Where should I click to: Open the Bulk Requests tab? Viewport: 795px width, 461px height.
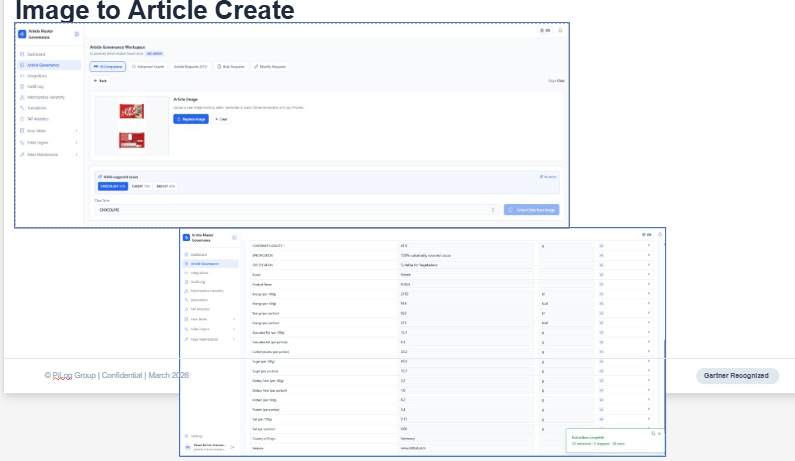click(231, 66)
